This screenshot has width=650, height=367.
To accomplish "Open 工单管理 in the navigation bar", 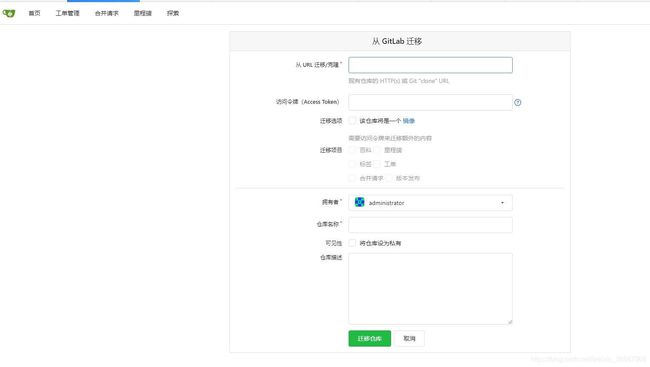I will coord(68,13).
